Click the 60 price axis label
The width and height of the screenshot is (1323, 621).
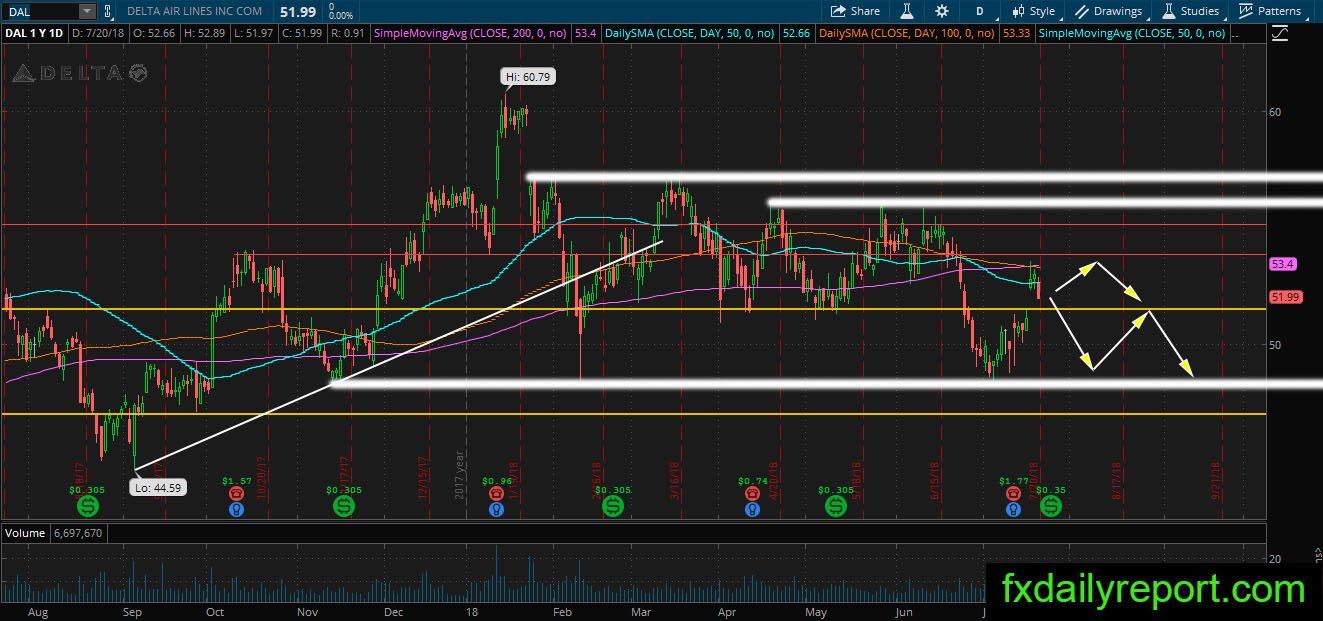point(1275,112)
